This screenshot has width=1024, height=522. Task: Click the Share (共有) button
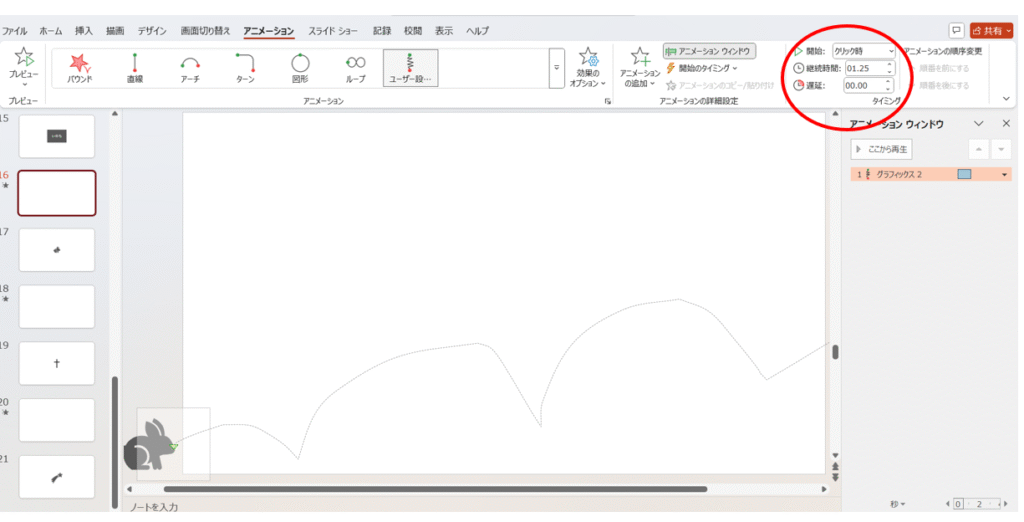[x=991, y=31]
